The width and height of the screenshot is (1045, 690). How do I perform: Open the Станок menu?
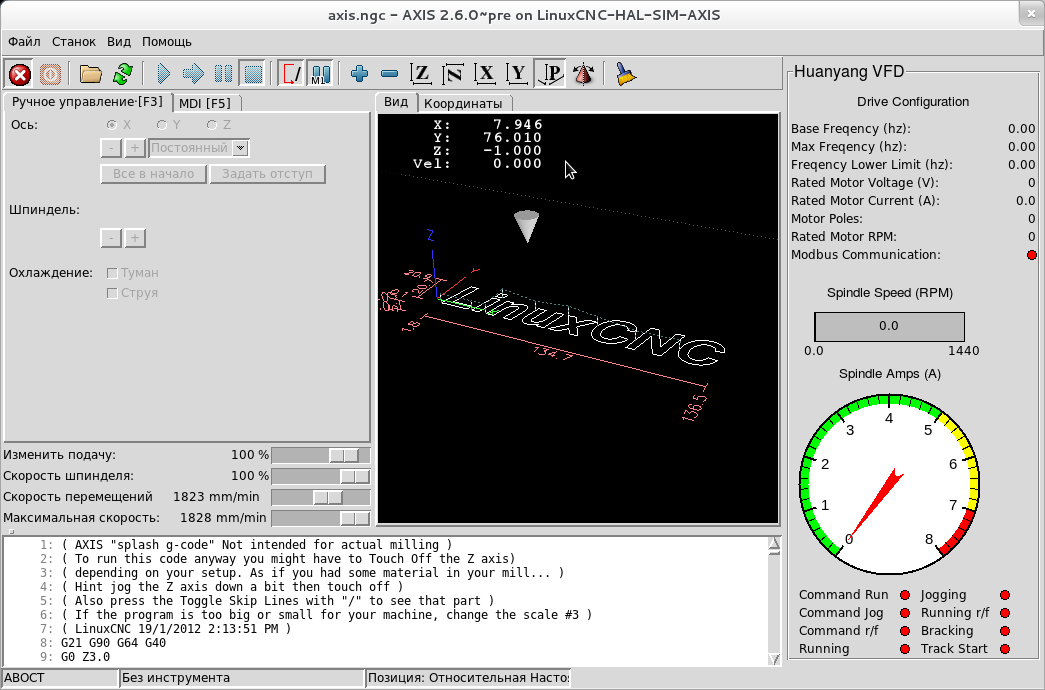[74, 42]
